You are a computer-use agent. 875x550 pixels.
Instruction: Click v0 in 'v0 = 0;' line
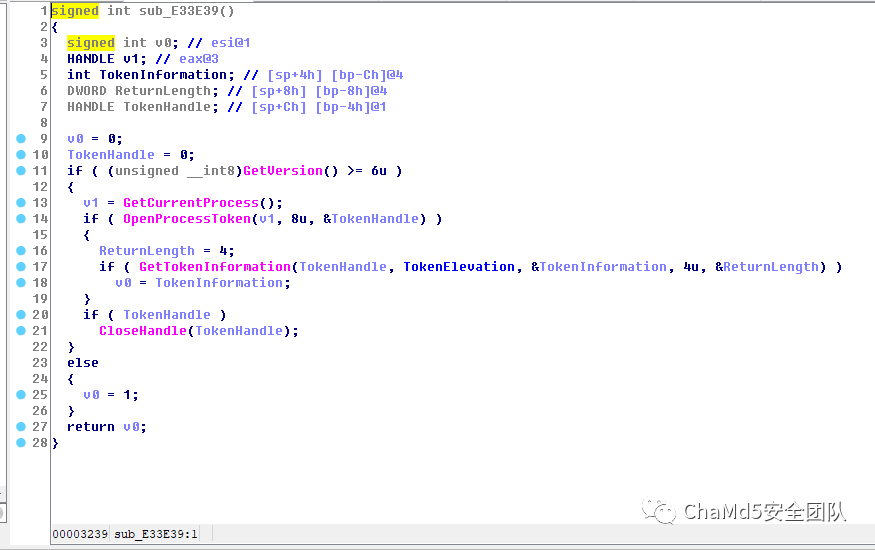point(75,138)
